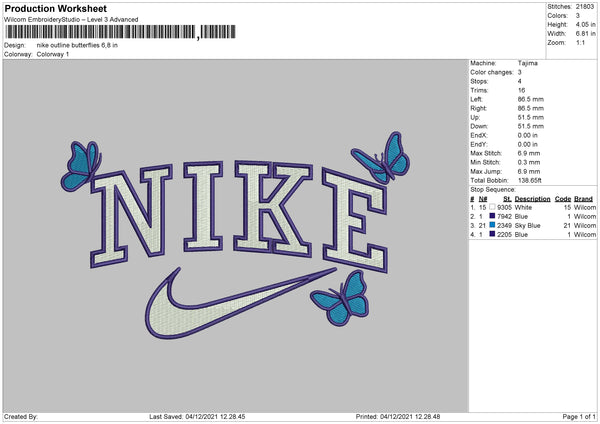The height and width of the screenshot is (424, 600).
Task: Click the Zoom value '1:1'
Action: tap(580, 42)
